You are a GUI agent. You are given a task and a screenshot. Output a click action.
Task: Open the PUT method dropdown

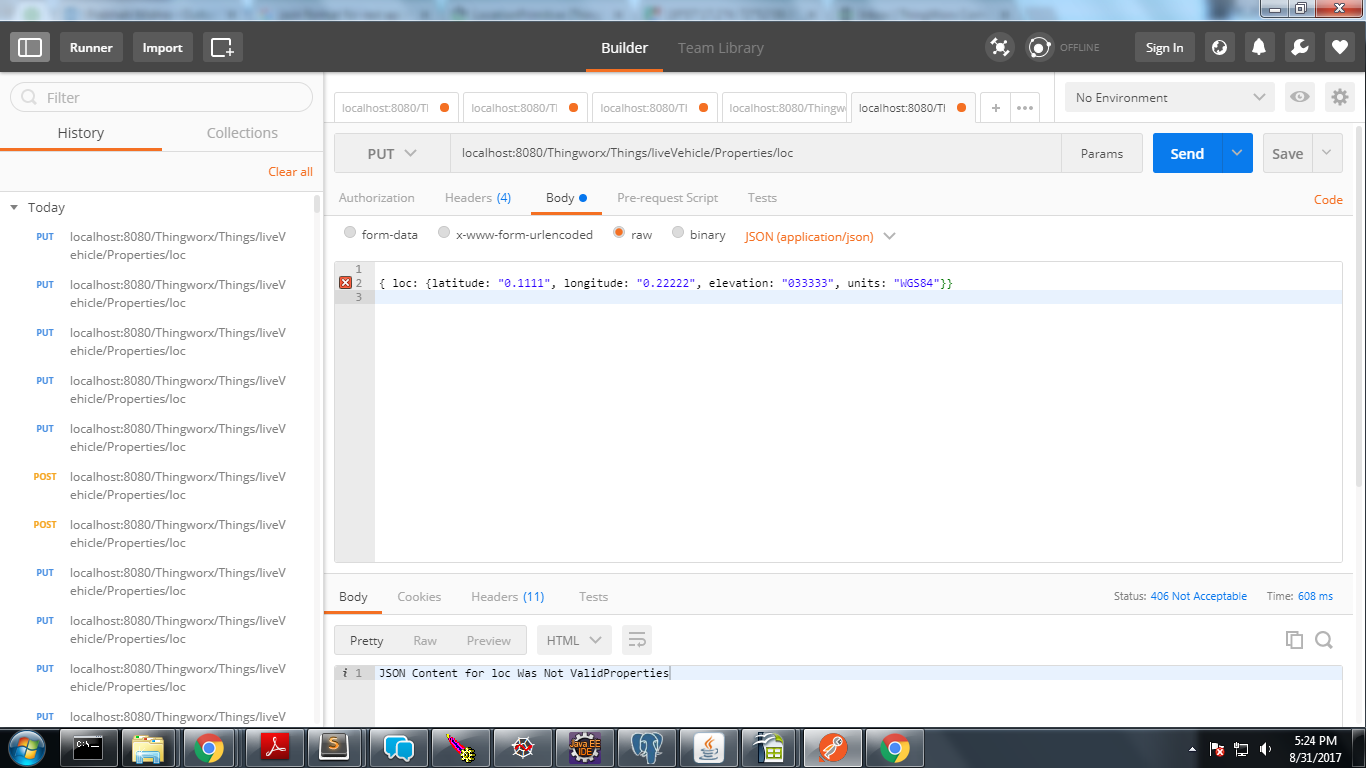point(392,154)
